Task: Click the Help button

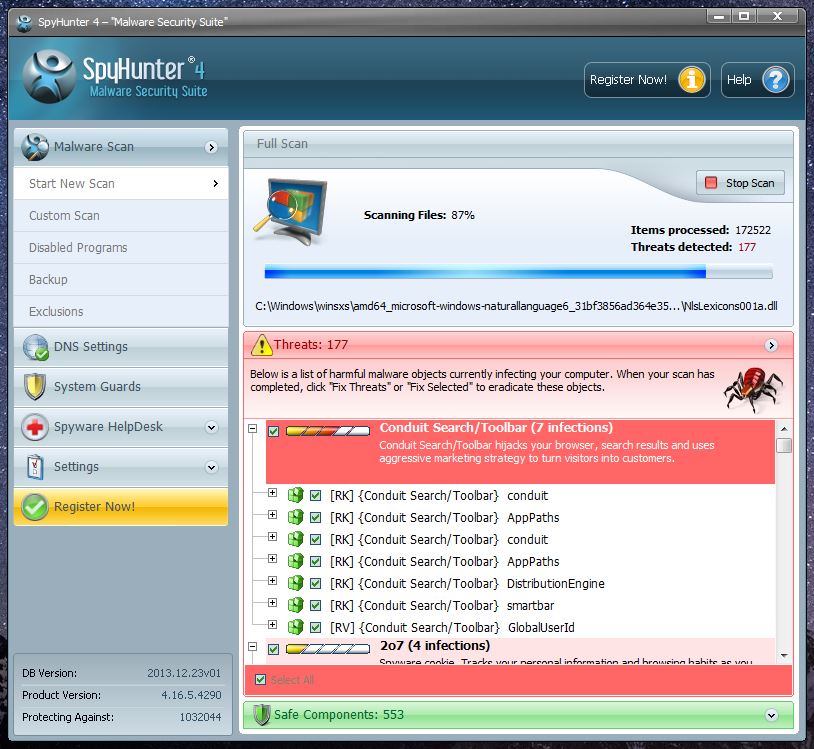Action: 757,80
